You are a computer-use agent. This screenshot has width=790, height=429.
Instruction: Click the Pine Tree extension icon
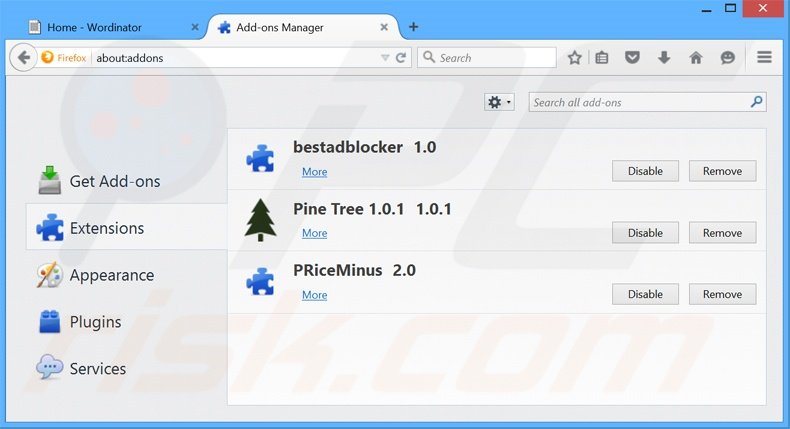(260, 220)
